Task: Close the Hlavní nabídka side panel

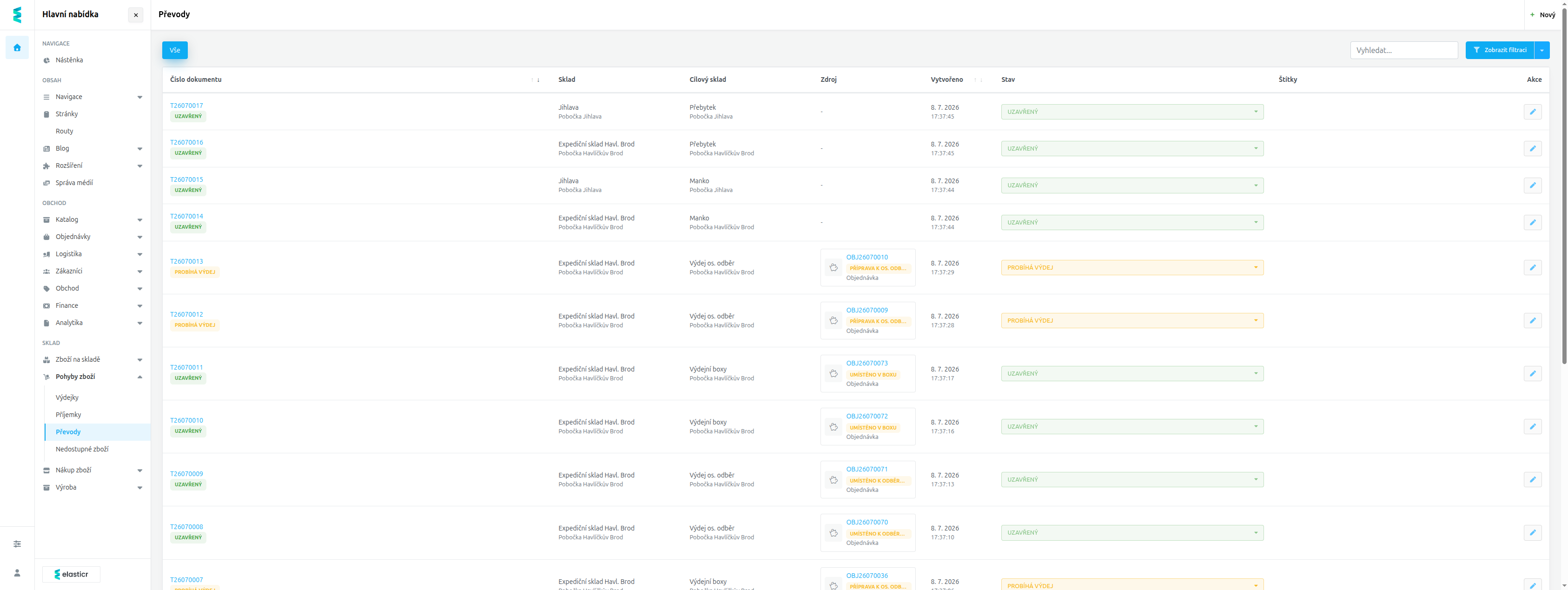Action: tap(136, 15)
